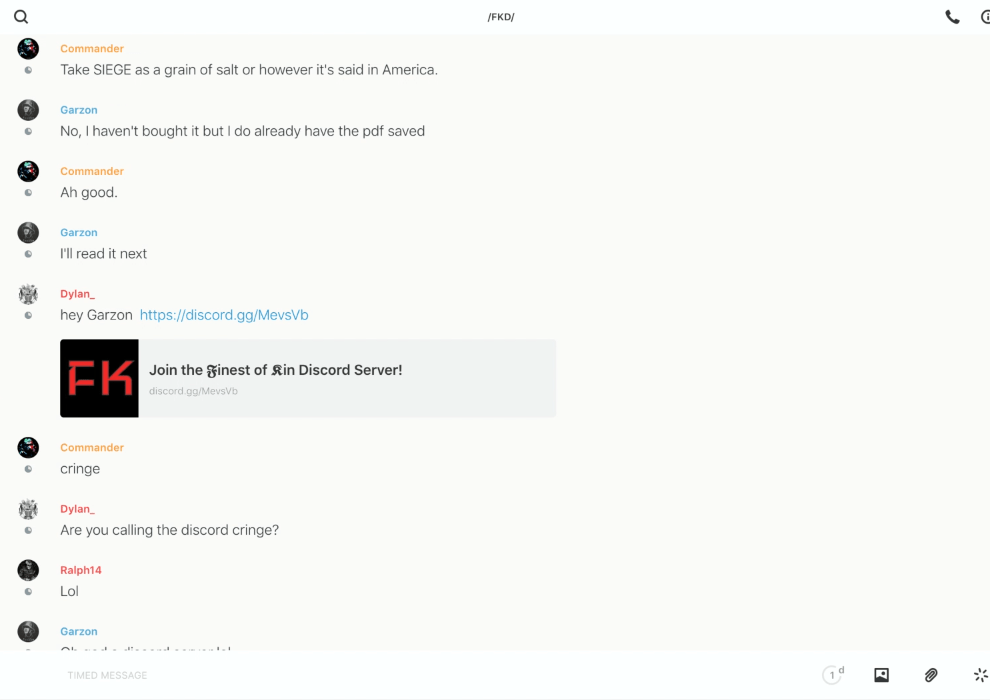The width and height of the screenshot is (990, 700).
Task: Open search with the magnifier icon
Action: tap(21, 17)
